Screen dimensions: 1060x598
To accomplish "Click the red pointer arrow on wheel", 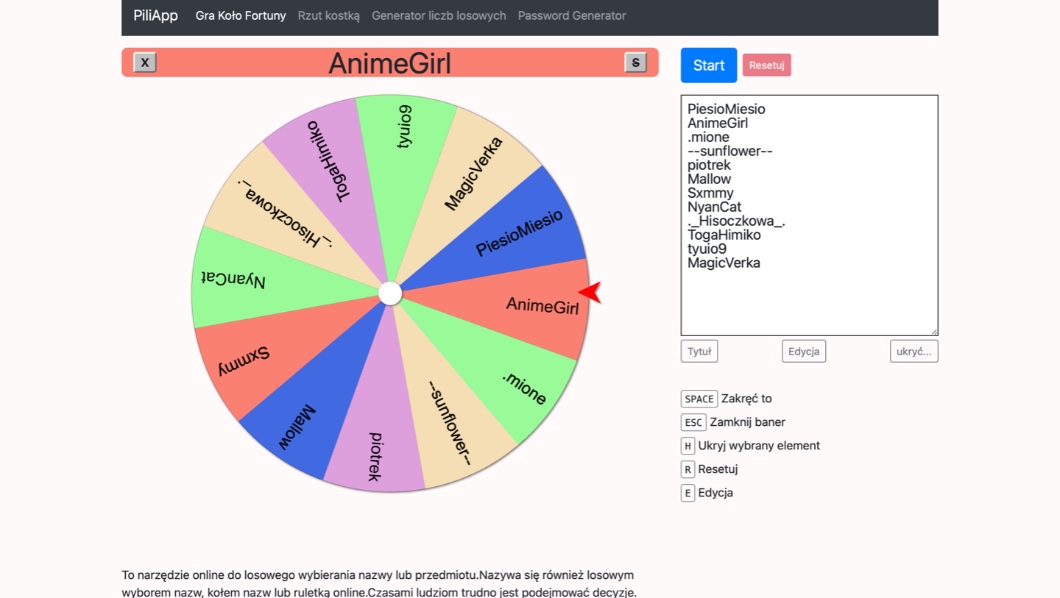I will (x=591, y=292).
